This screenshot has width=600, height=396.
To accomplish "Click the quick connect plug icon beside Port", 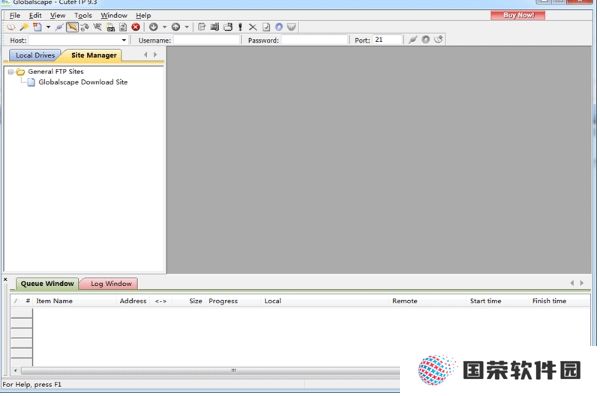I will [x=412, y=40].
